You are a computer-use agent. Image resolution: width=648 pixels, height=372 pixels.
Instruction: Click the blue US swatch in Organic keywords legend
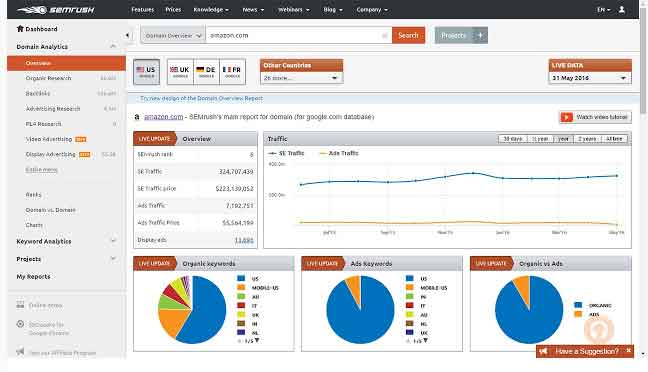[241, 279]
